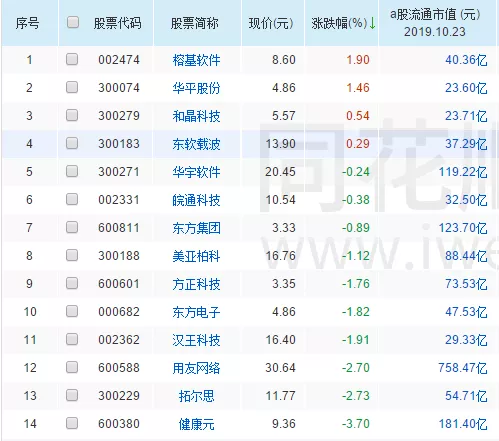Select checkbox for row 300229
Screen dimensions: 499x441
tap(72, 395)
